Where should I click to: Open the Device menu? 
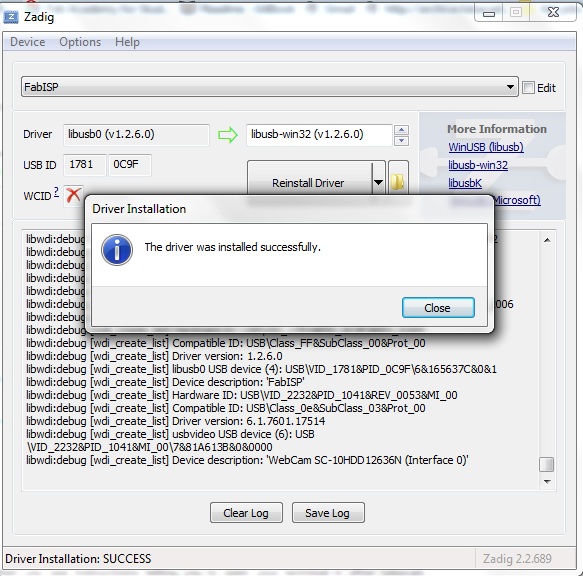pos(28,42)
